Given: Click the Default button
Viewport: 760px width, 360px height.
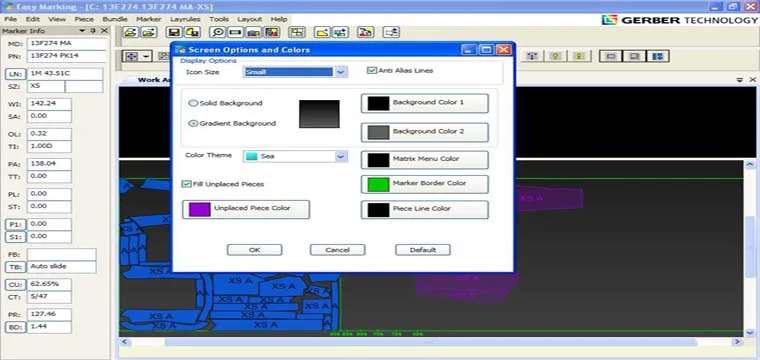Looking at the screenshot, I should tap(423, 250).
